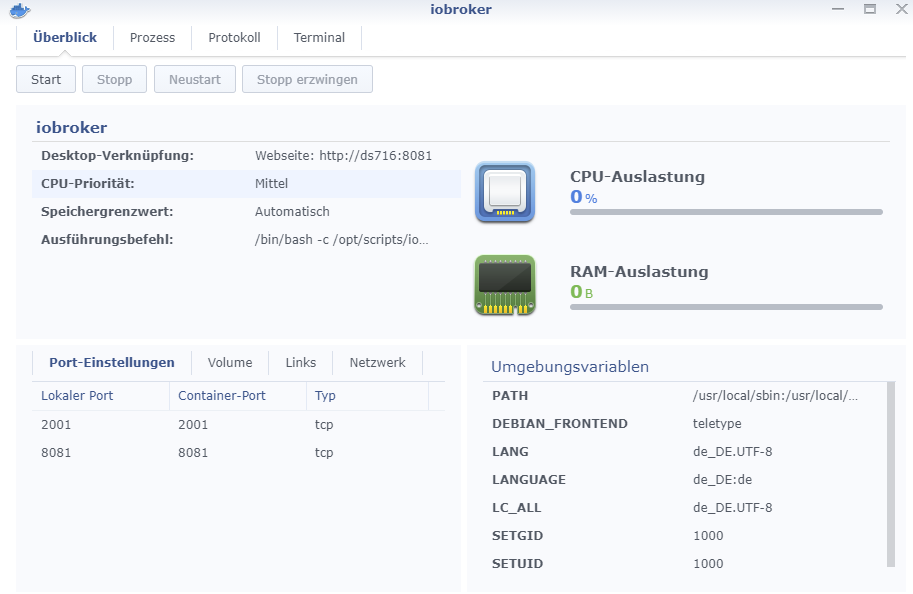
Task: Minimize the iobroker window
Action: (838, 9)
